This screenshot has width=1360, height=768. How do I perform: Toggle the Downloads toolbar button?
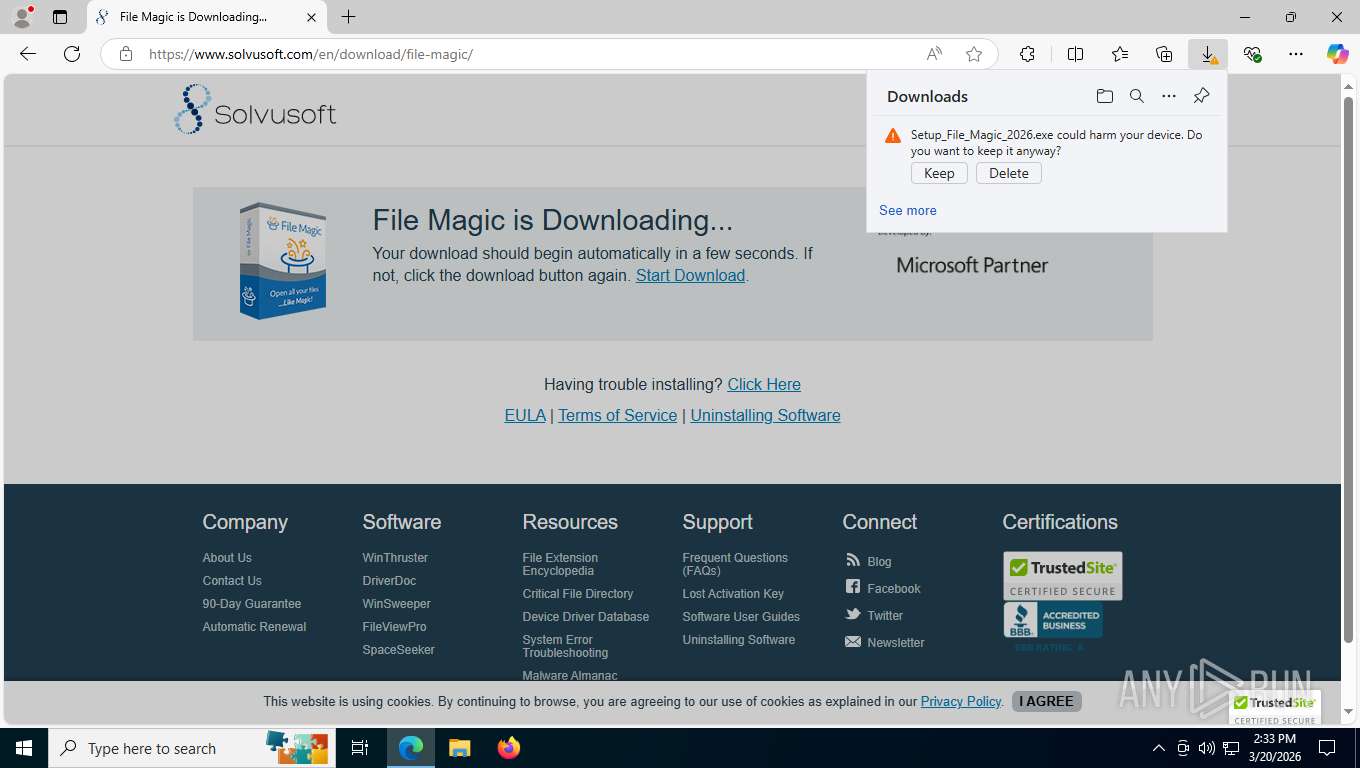(x=1208, y=54)
